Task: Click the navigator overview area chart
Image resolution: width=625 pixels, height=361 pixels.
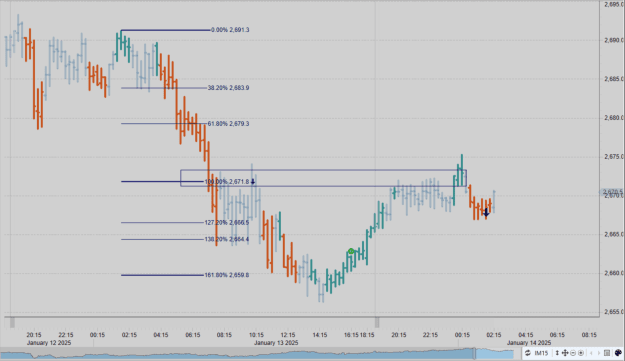Action: point(257,354)
